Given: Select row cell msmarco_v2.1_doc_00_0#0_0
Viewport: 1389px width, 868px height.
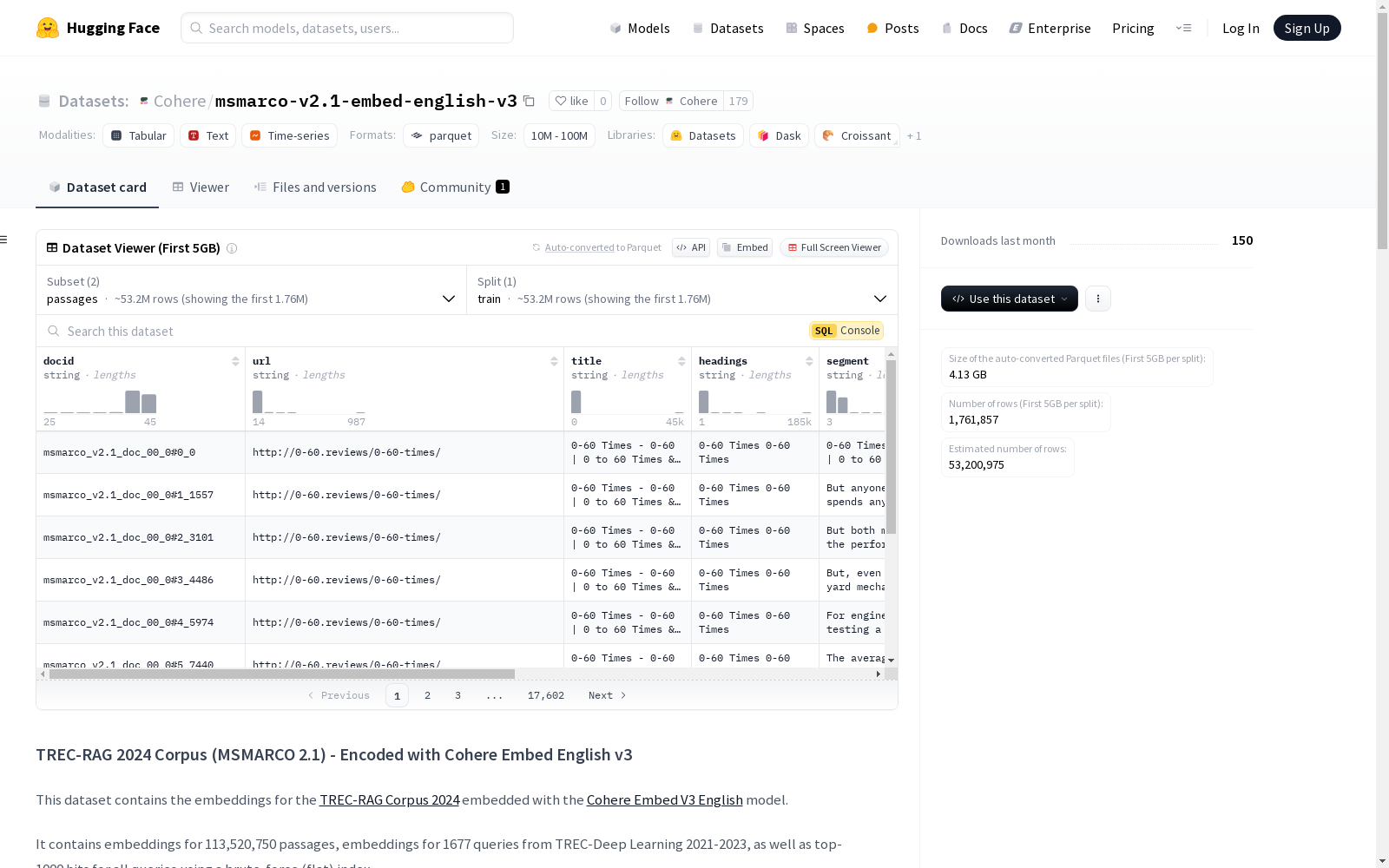Looking at the screenshot, I should (141, 452).
